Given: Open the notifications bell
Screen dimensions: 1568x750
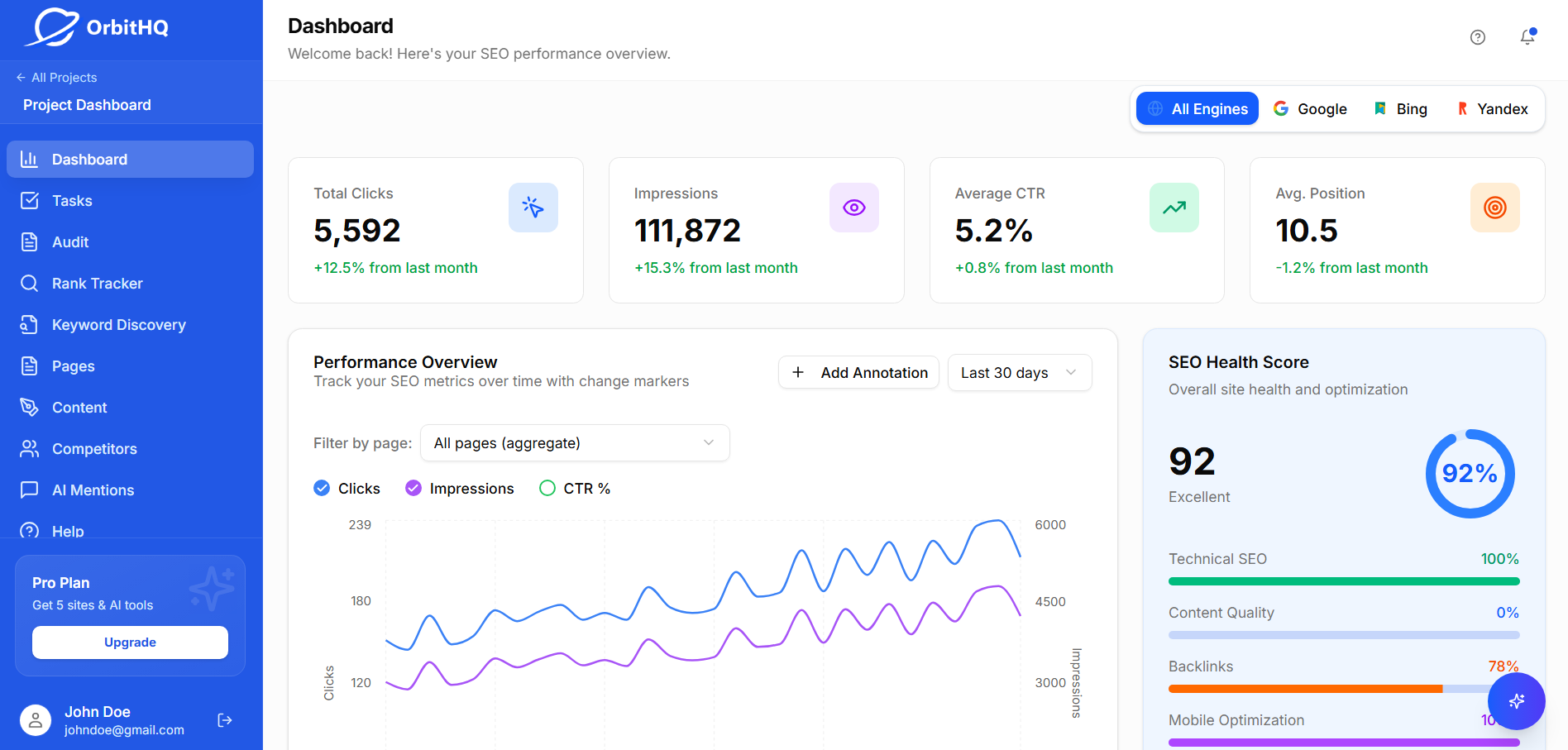Looking at the screenshot, I should point(1527,36).
